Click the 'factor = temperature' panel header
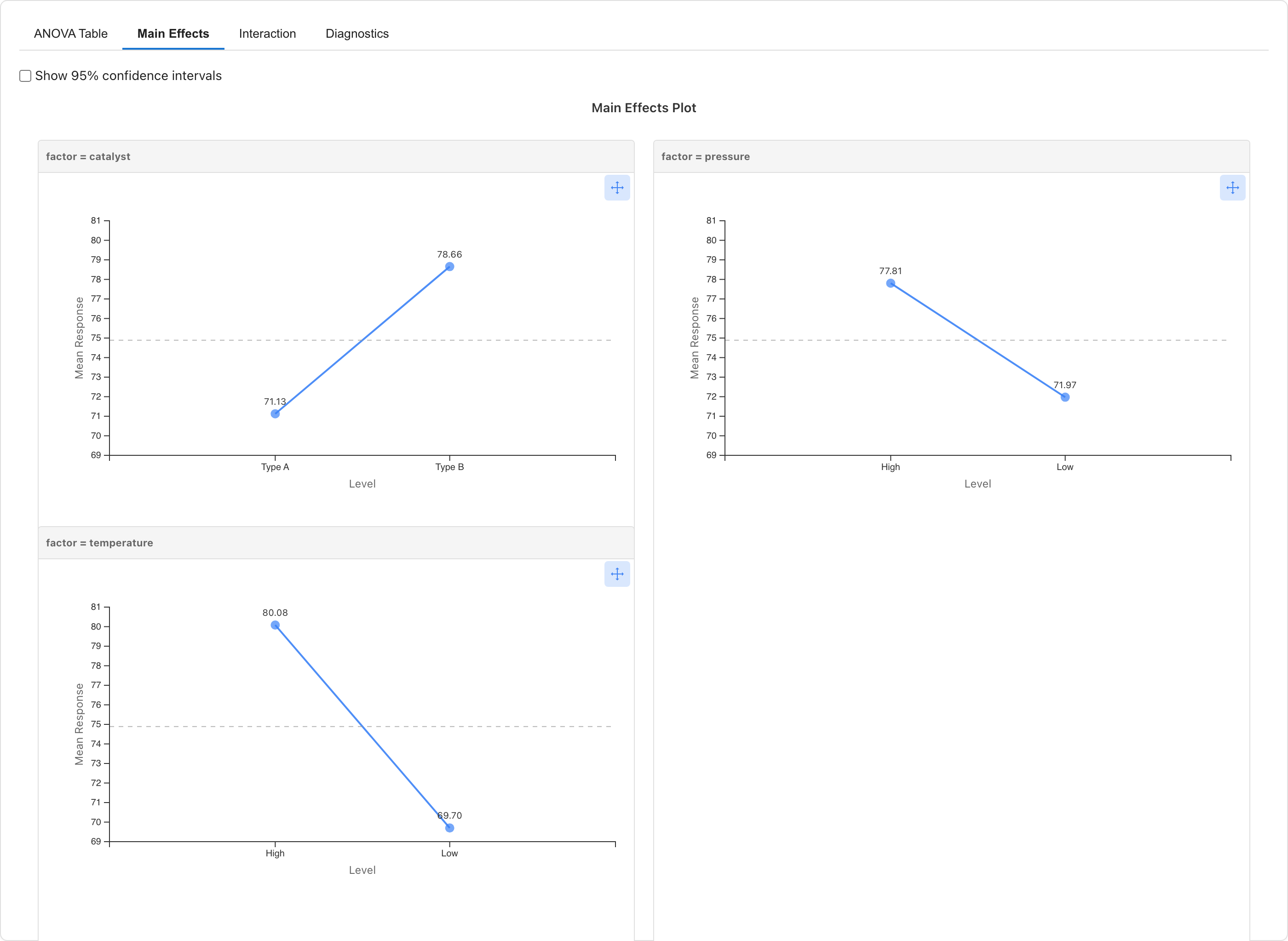Screen dimensions: 1288x941 [x=336, y=543]
